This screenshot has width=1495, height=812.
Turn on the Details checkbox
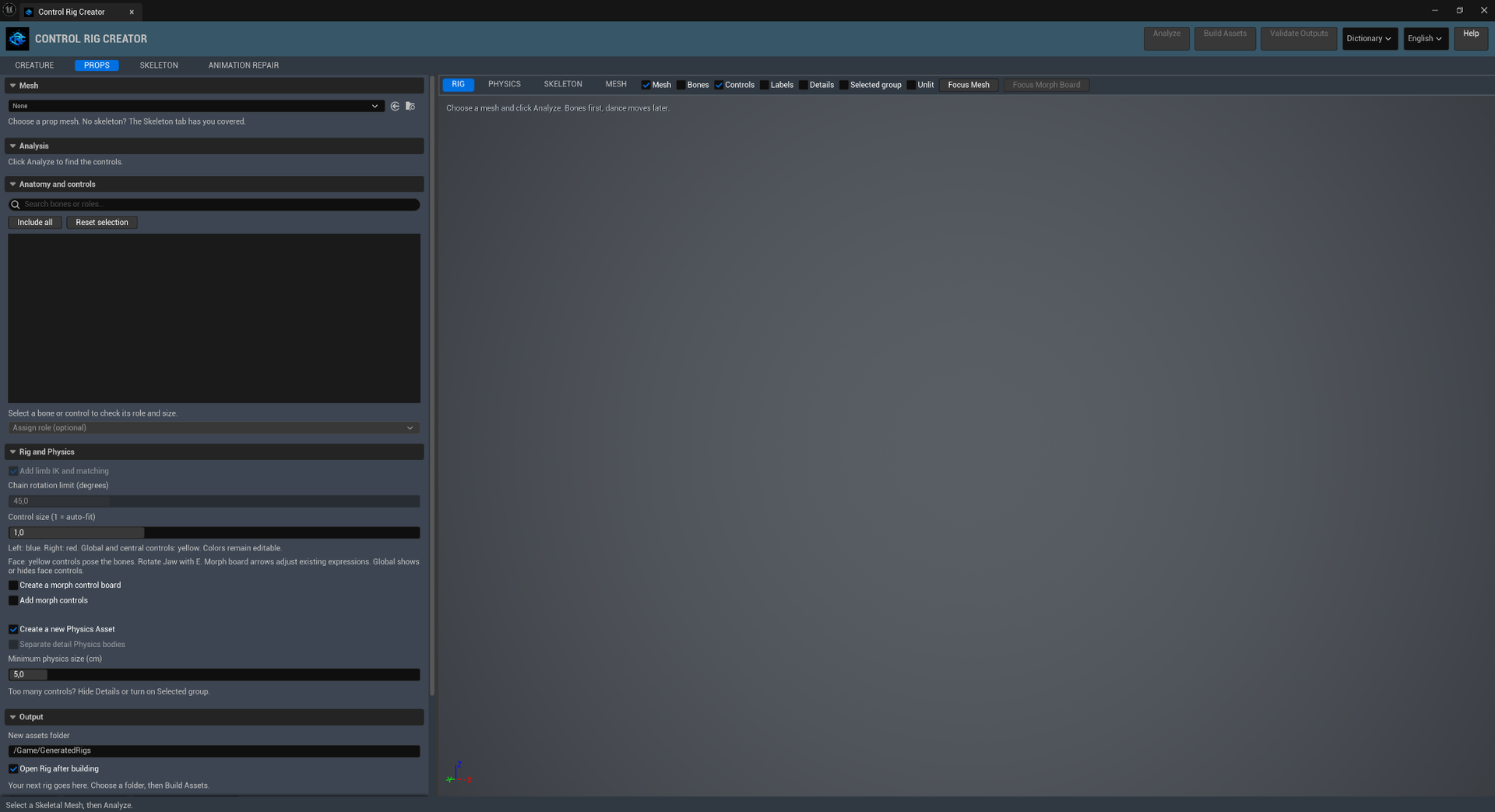point(803,85)
